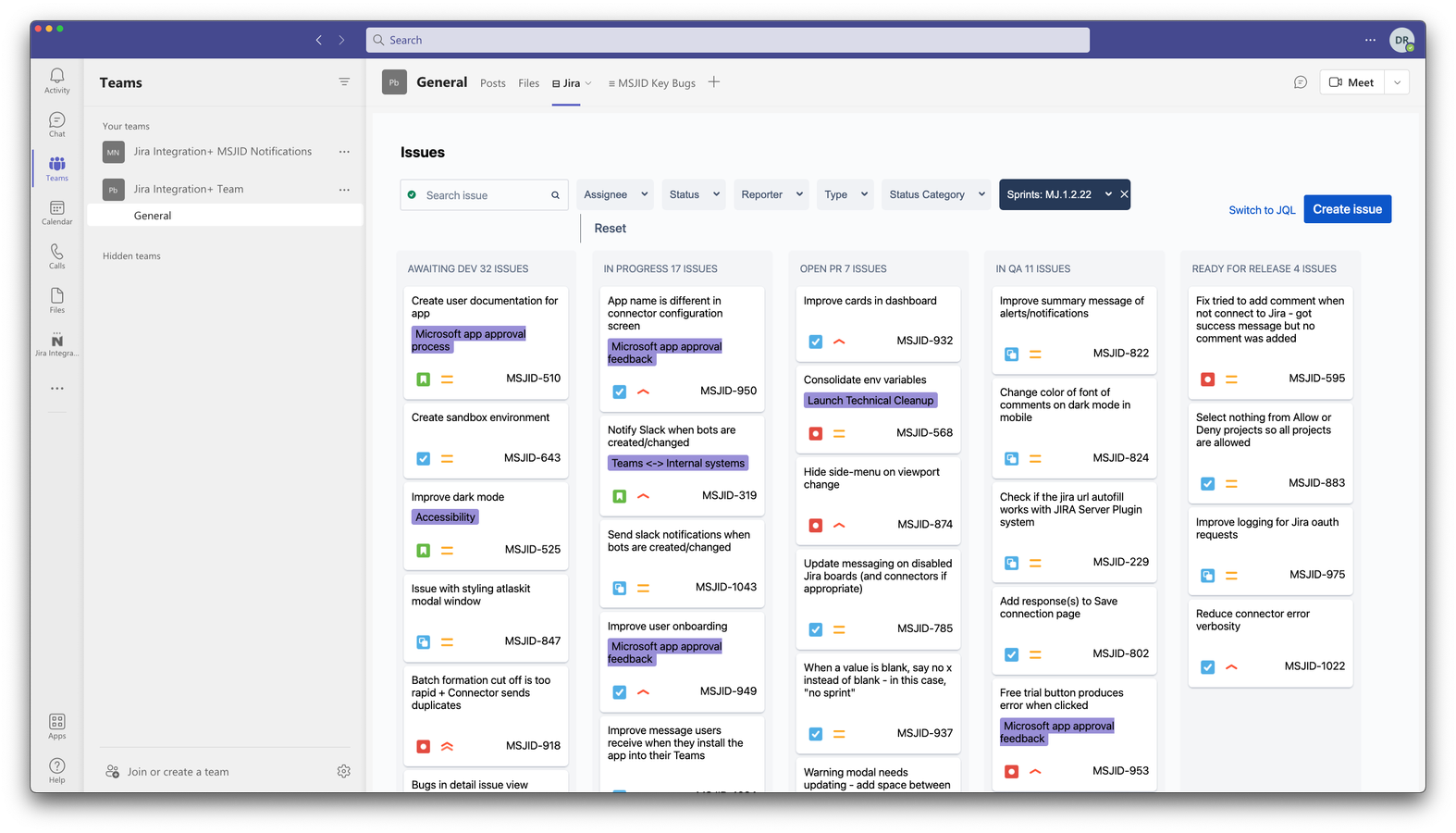Click the task checkbox icon on MSJID-937
The image size is (1456, 833).
(815, 734)
